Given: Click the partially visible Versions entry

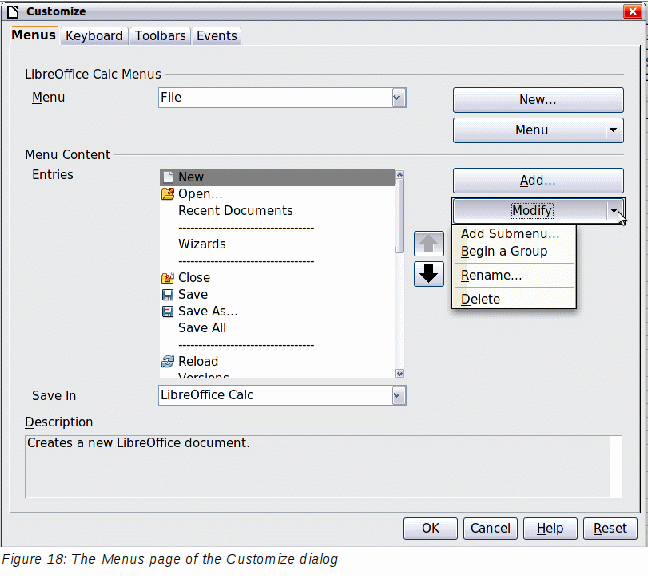Looking at the screenshot, I should pyautogui.click(x=203, y=376).
